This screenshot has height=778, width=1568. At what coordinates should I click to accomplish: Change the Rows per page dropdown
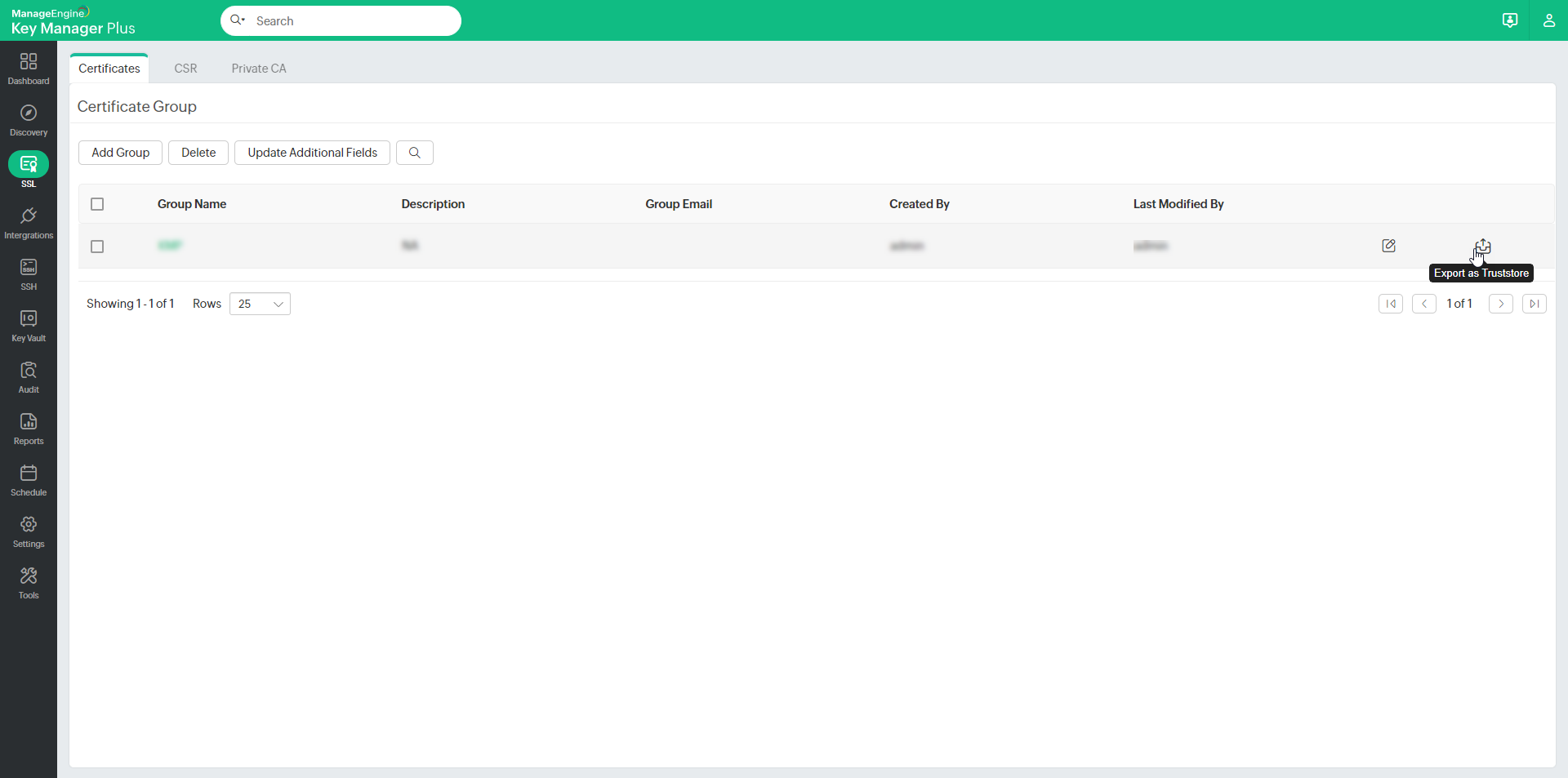pos(259,303)
